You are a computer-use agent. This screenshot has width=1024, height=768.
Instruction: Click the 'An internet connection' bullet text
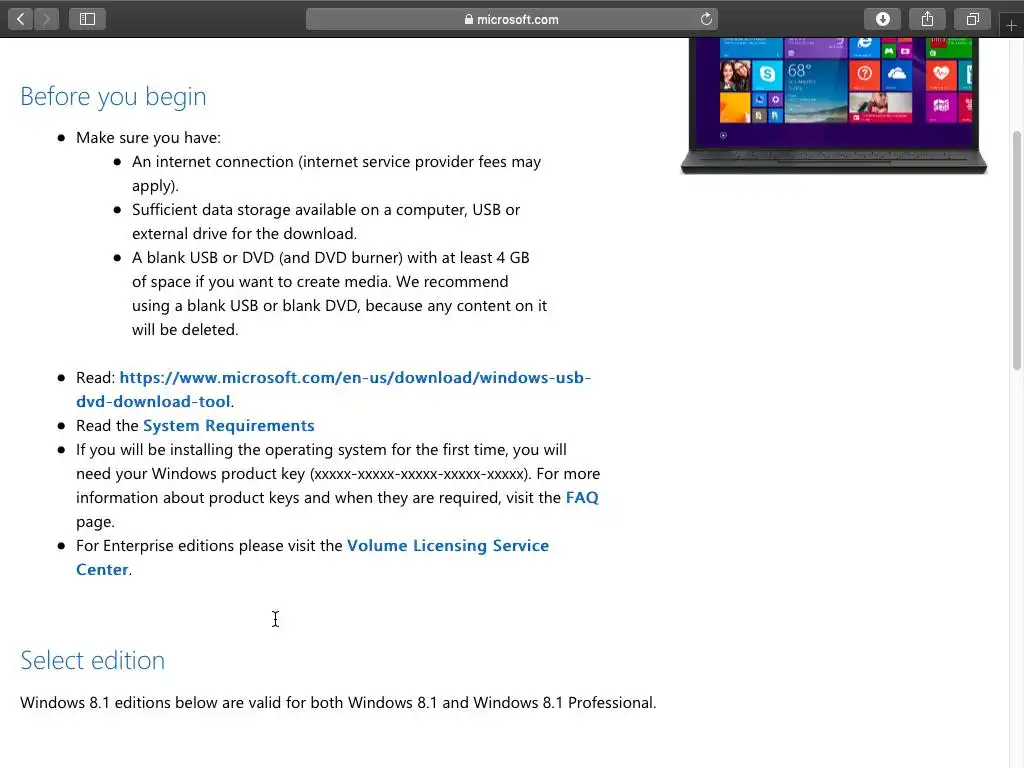pyautogui.click(x=336, y=174)
